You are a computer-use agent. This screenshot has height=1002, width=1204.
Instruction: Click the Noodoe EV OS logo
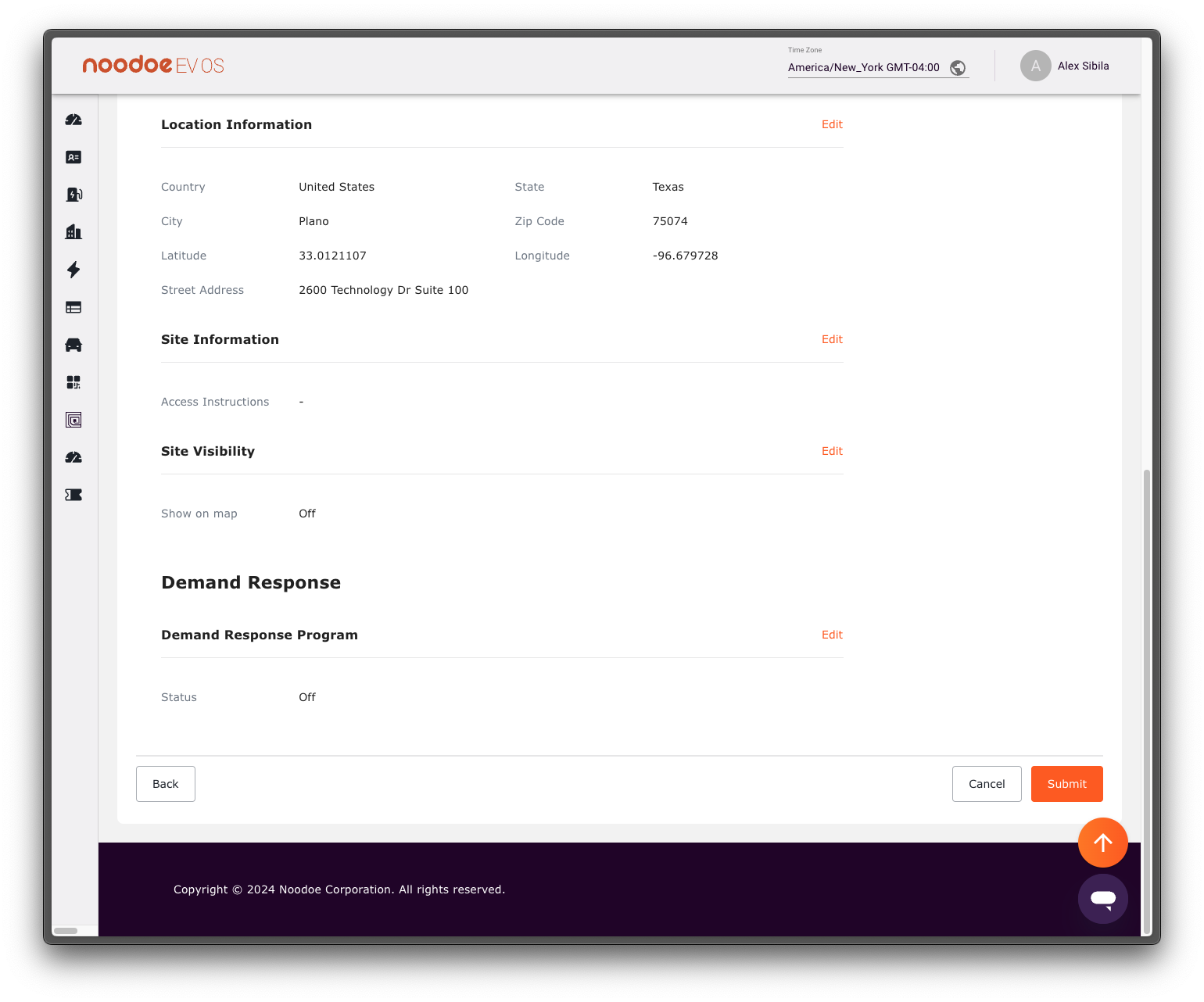153,65
